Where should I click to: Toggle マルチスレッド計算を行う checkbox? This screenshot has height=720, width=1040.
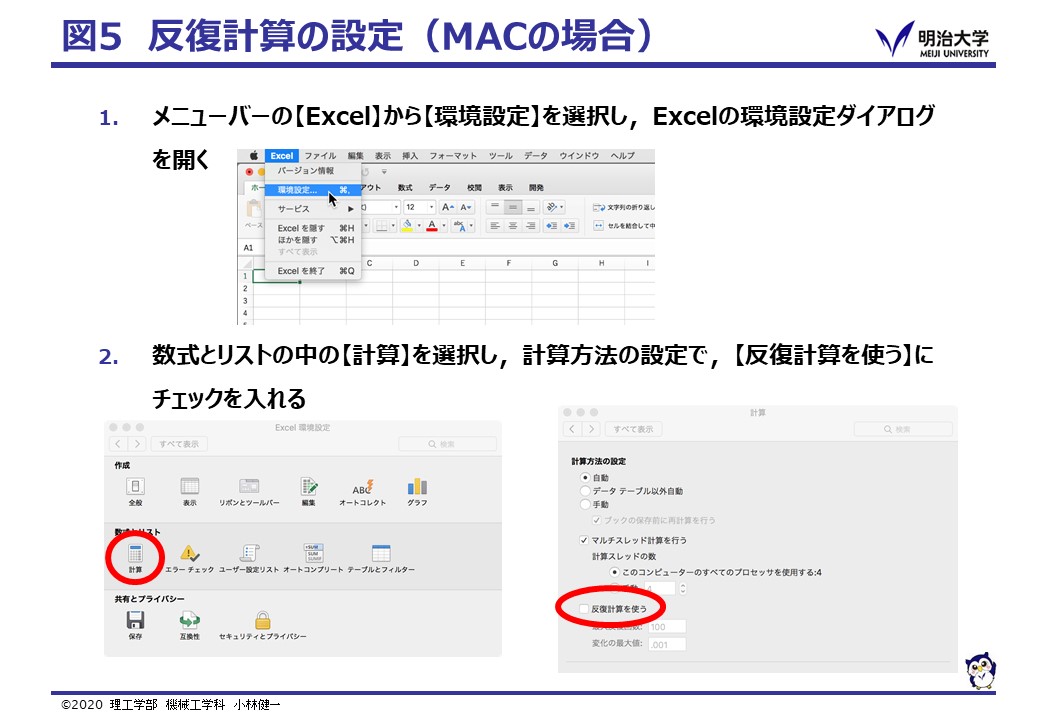(x=584, y=540)
